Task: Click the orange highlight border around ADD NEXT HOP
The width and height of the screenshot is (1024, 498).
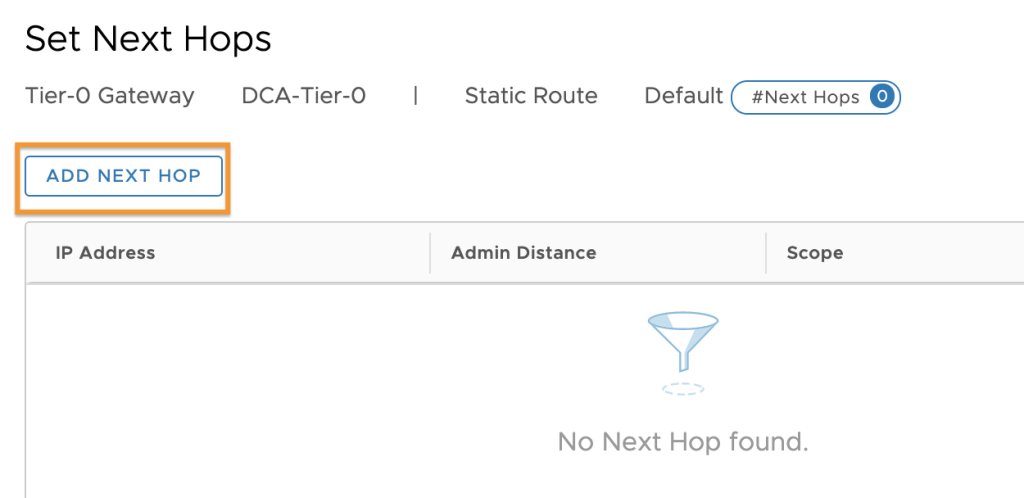Action: [123, 144]
